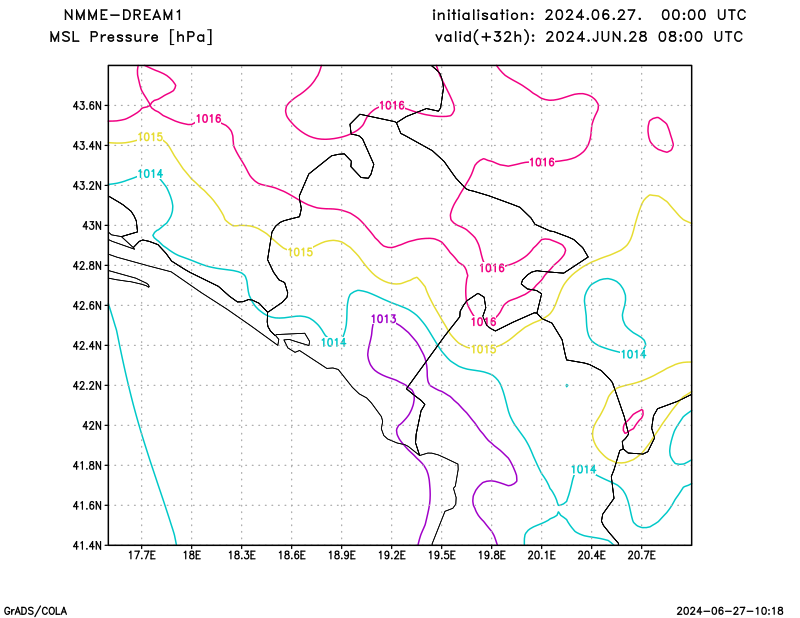
Task: Click the purple 1013 contour label
Action: (x=384, y=319)
